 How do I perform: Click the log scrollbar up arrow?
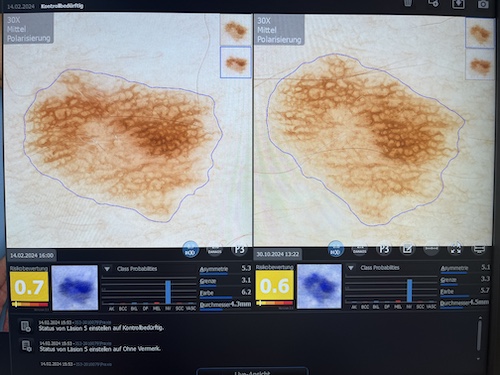(480, 319)
